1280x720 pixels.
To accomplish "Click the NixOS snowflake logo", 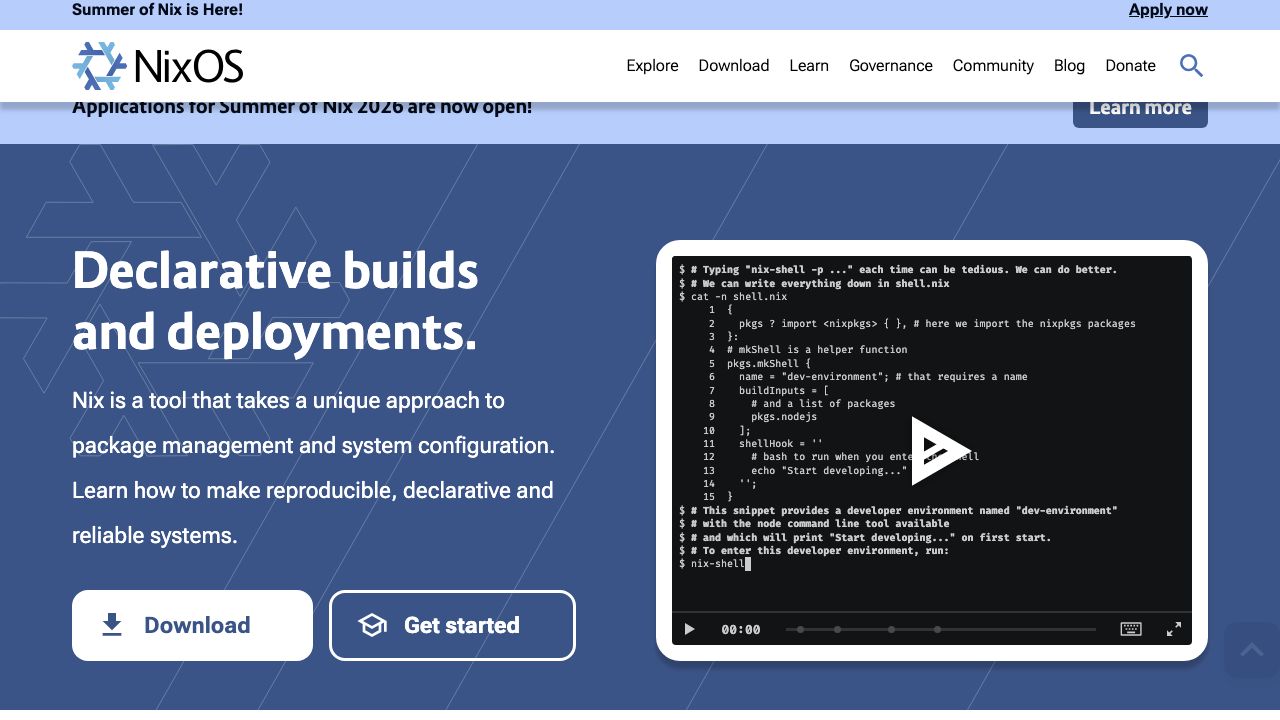I will click(x=99, y=66).
